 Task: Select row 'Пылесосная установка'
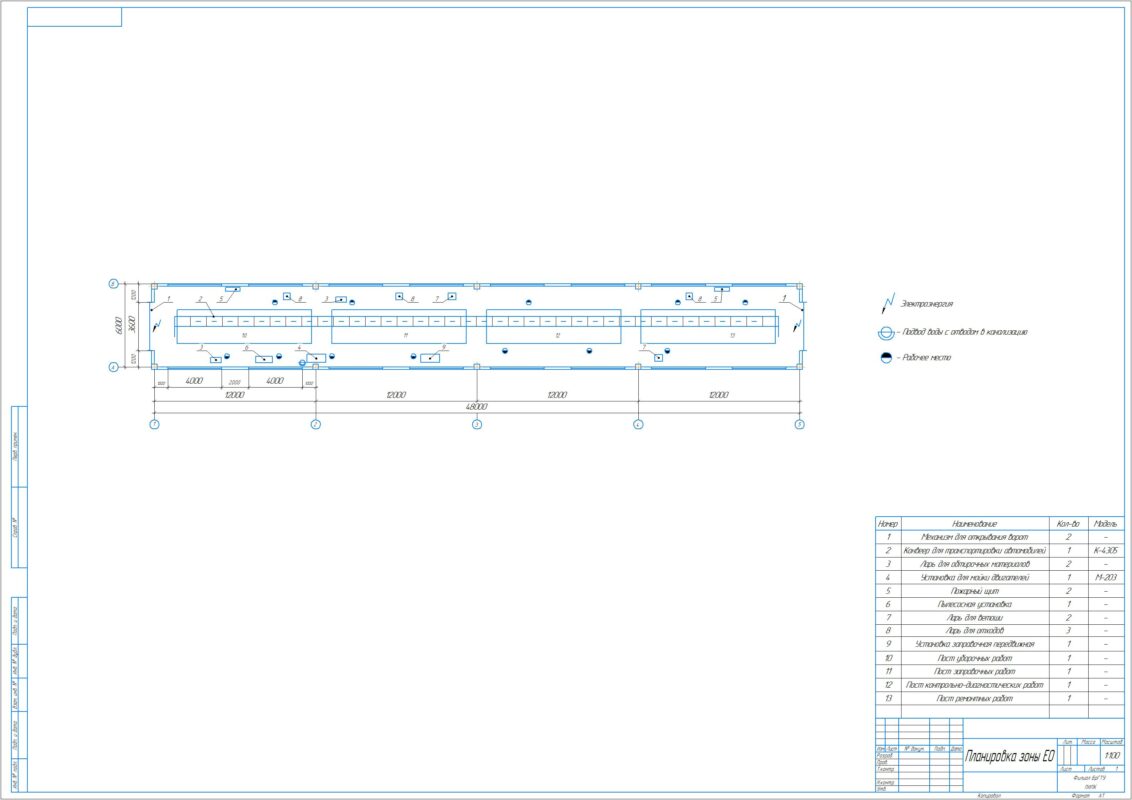tap(1000, 604)
